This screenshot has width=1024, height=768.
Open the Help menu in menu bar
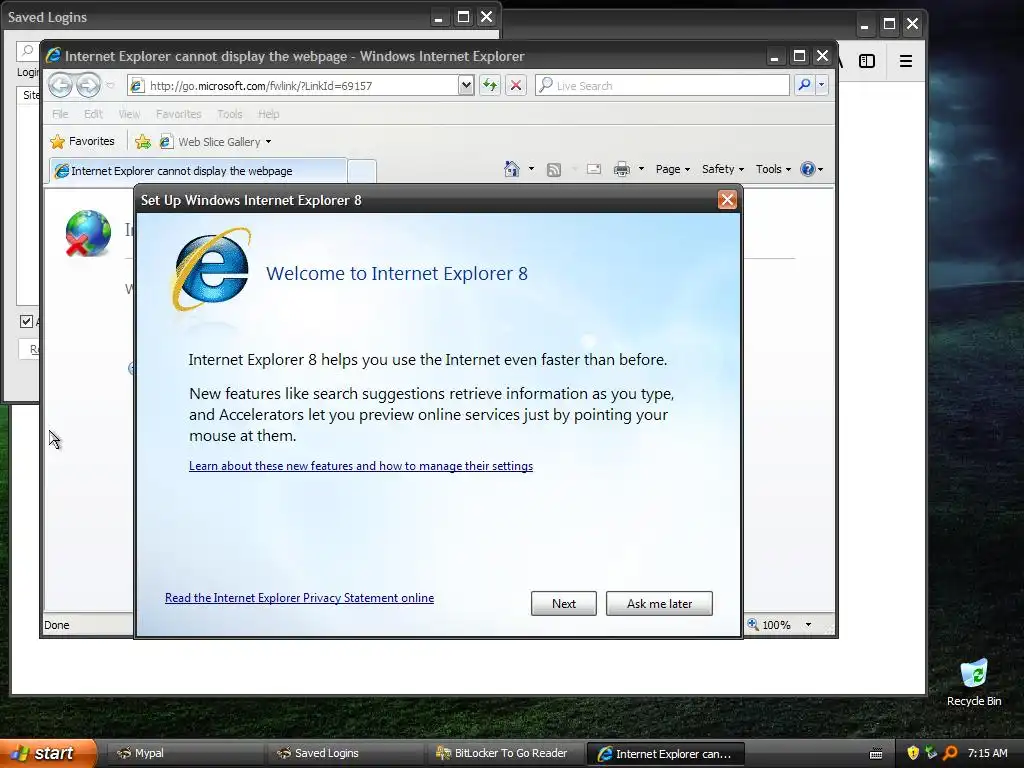point(268,114)
